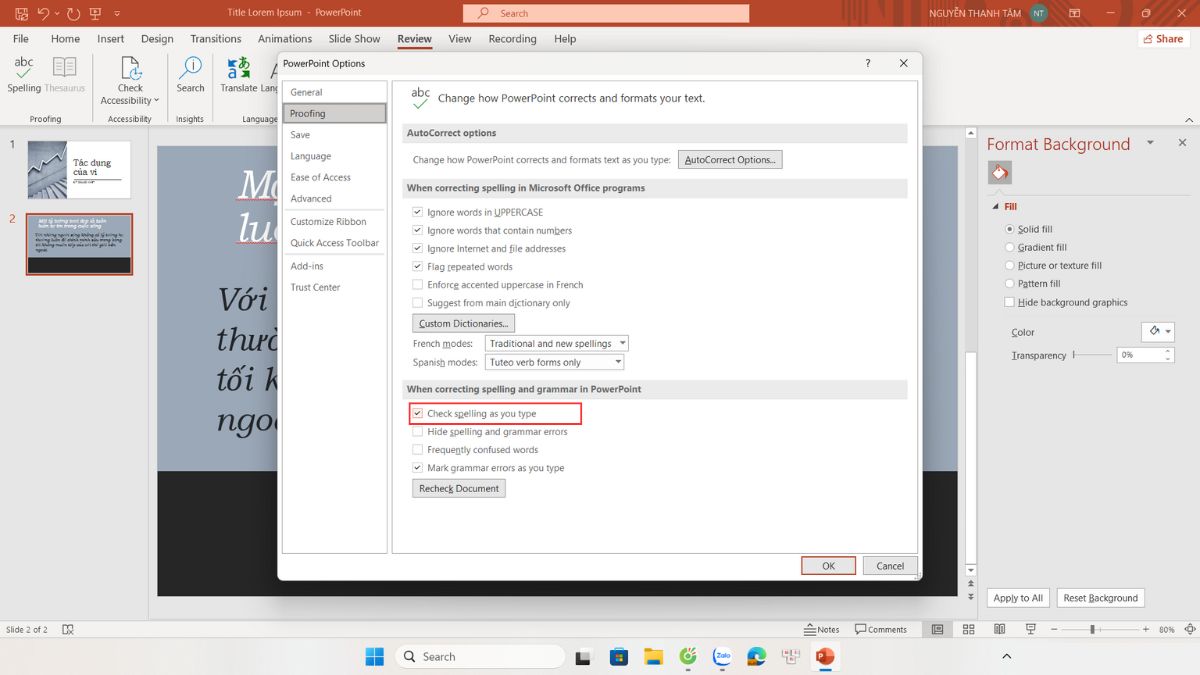Image resolution: width=1200 pixels, height=675 pixels.
Task: Open Zalo from the taskbar
Action: click(x=722, y=656)
